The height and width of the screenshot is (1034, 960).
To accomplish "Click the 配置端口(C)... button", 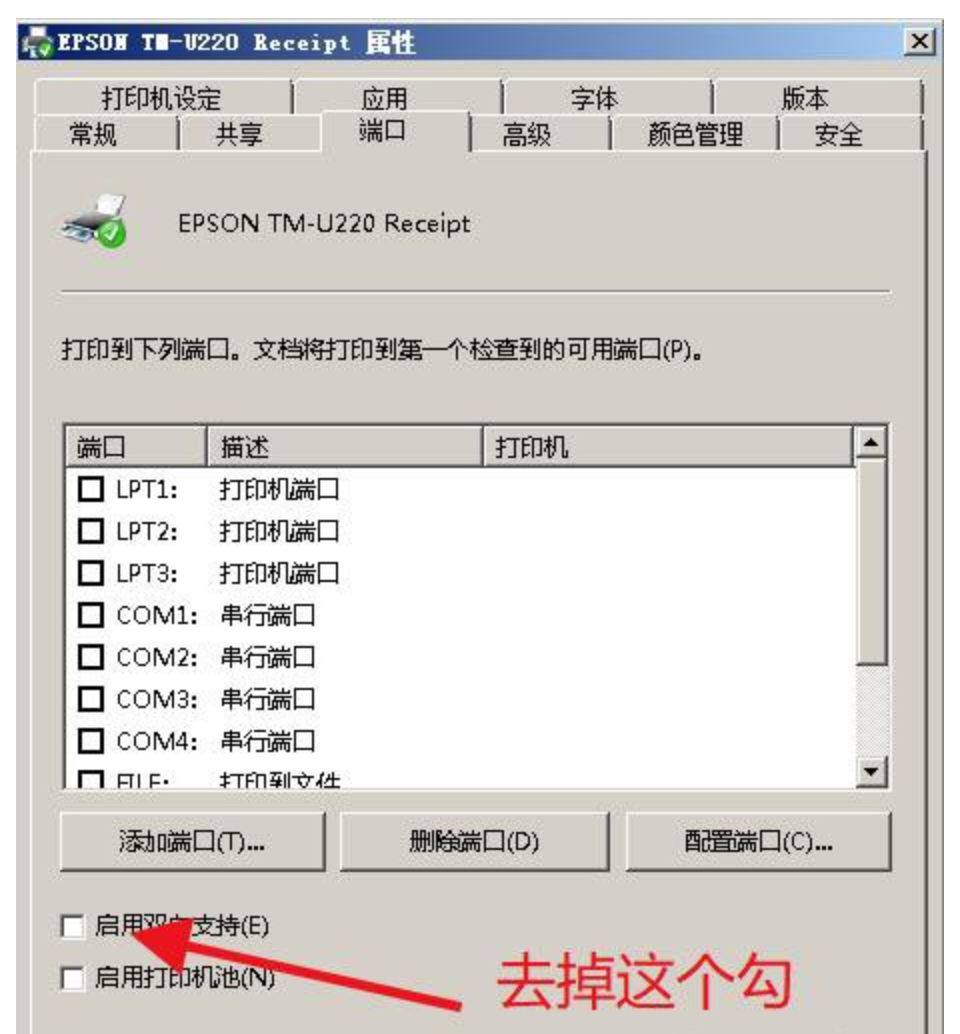I will (x=758, y=842).
